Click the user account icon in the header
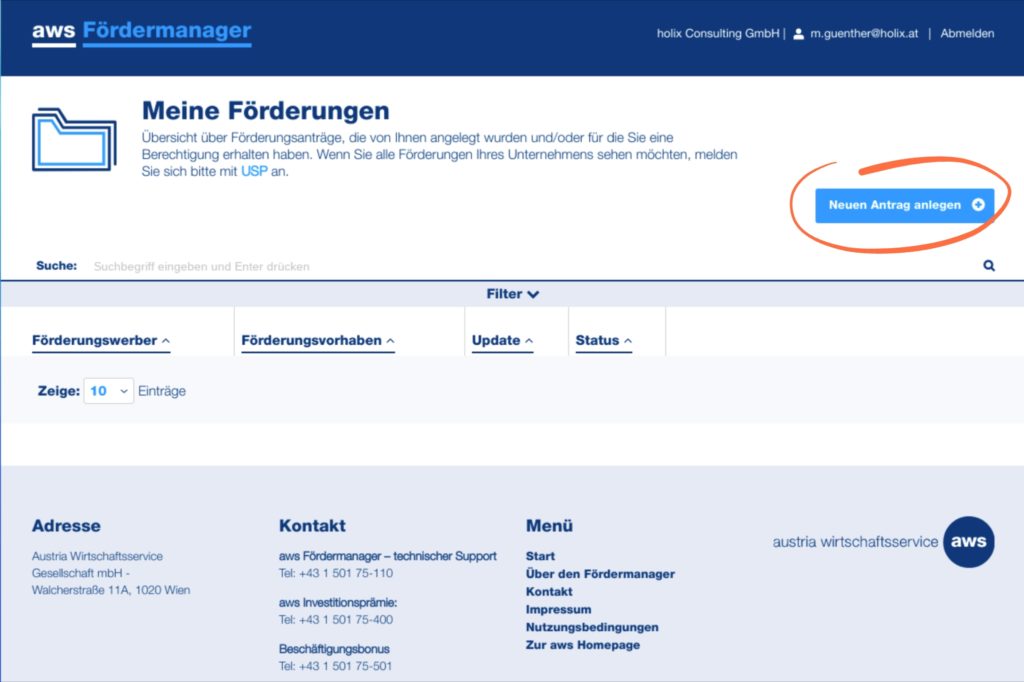 coord(797,33)
